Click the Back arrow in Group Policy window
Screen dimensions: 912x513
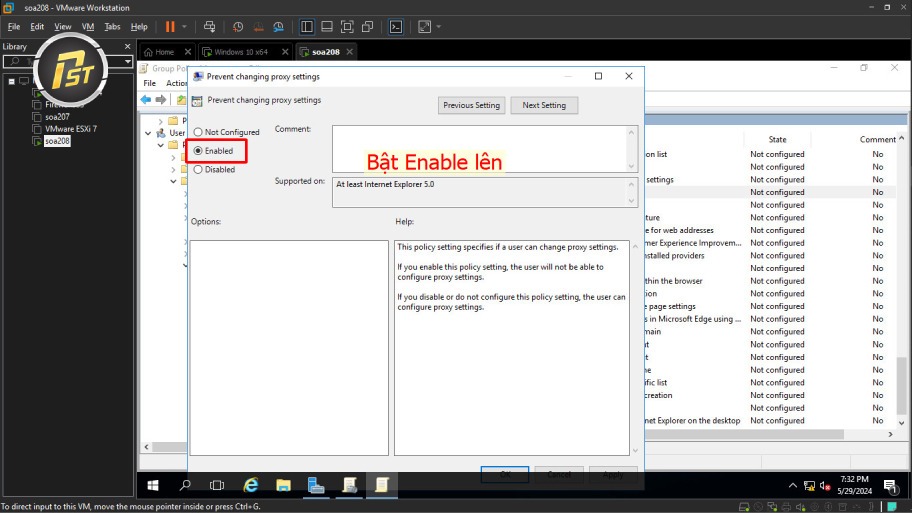pyautogui.click(x=146, y=99)
